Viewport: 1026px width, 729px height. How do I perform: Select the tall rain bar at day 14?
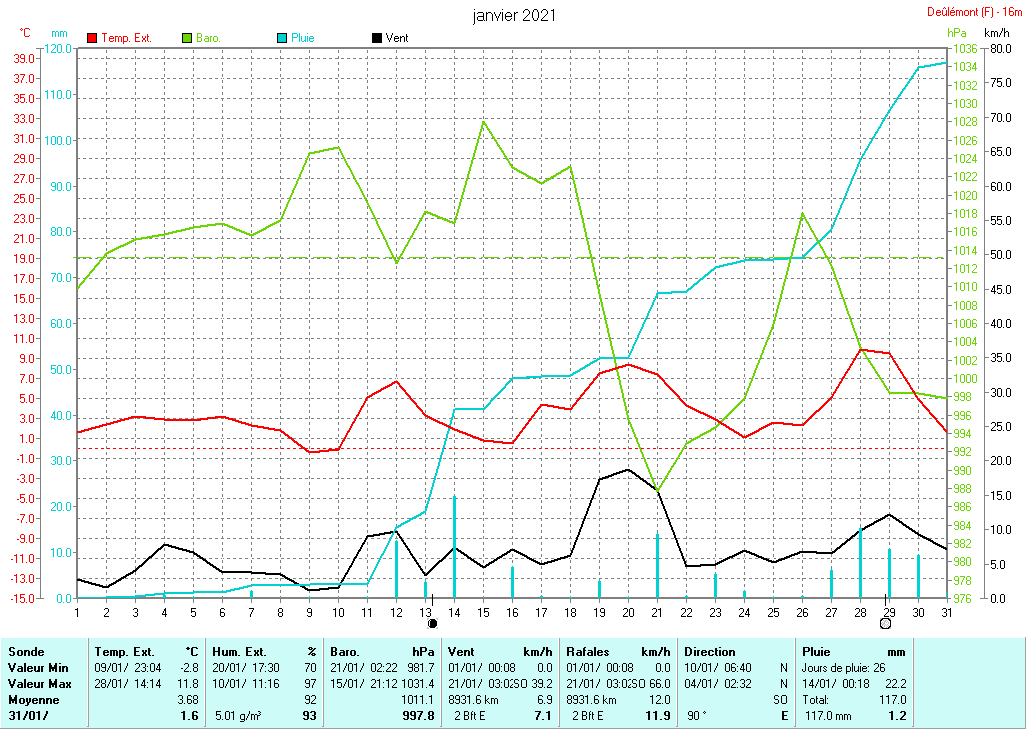(x=454, y=545)
